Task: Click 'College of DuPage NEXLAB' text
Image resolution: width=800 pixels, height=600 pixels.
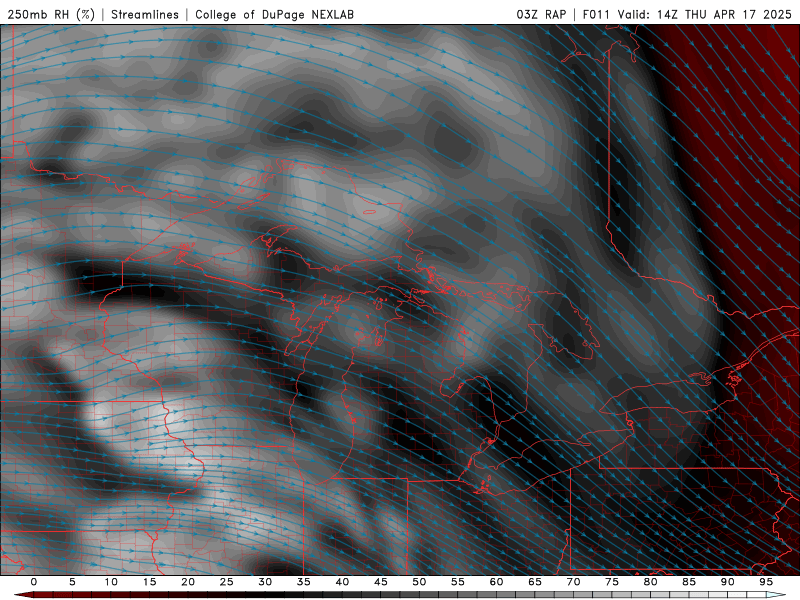Action: point(274,14)
